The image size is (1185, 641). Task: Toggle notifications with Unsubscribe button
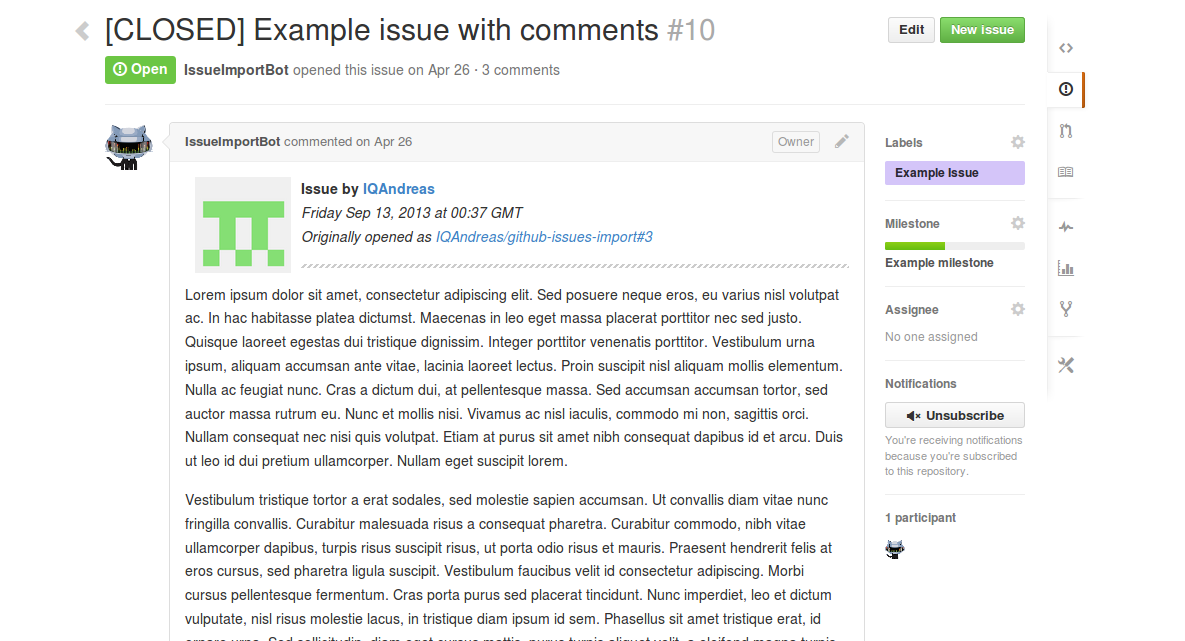(955, 415)
